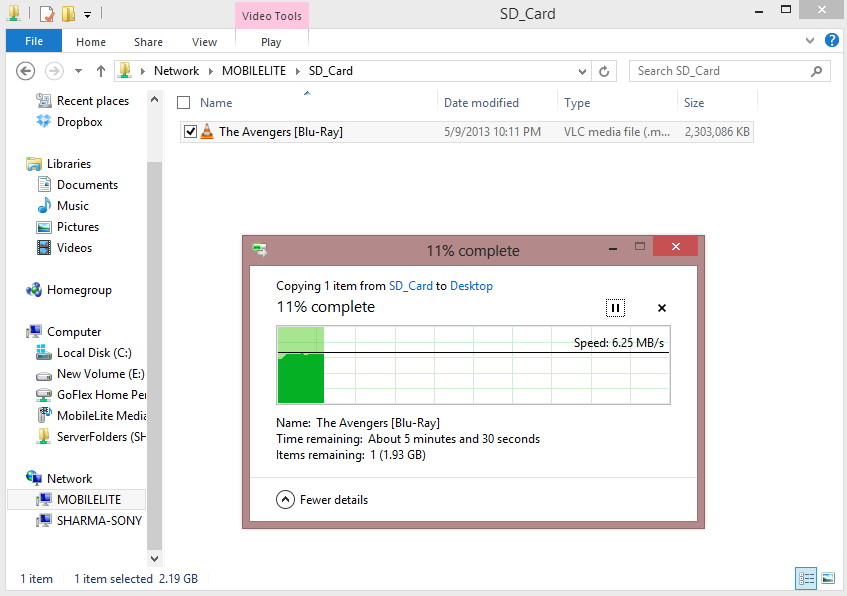847x596 pixels.
Task: Open the recent locations dropdown arrow
Action: click(x=78, y=71)
